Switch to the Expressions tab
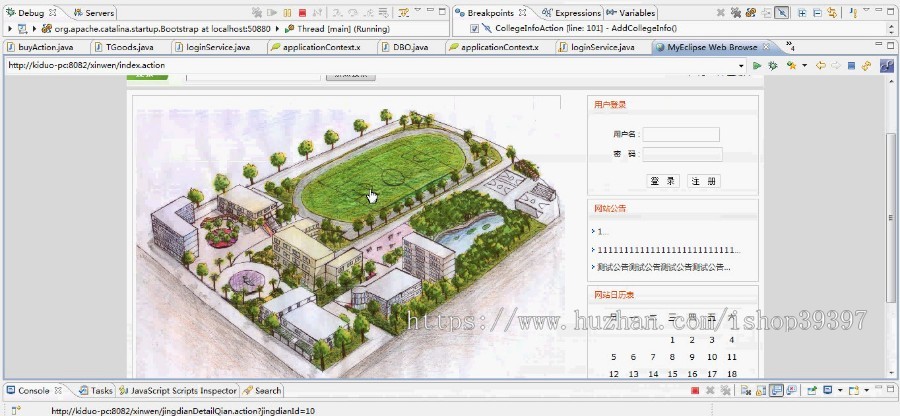This screenshot has height=416, width=900. (572, 13)
